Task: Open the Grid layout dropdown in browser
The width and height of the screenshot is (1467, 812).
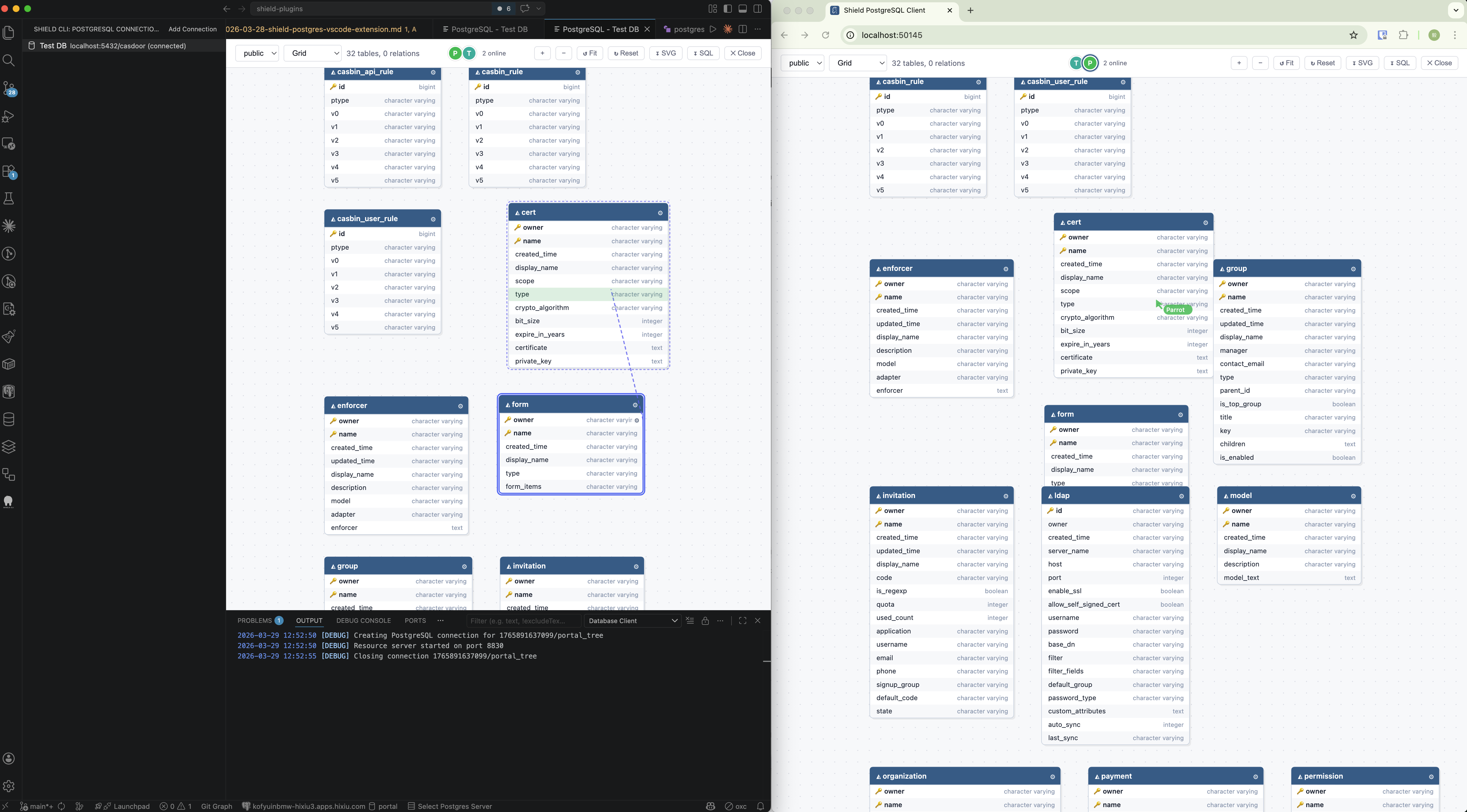Action: [x=858, y=63]
